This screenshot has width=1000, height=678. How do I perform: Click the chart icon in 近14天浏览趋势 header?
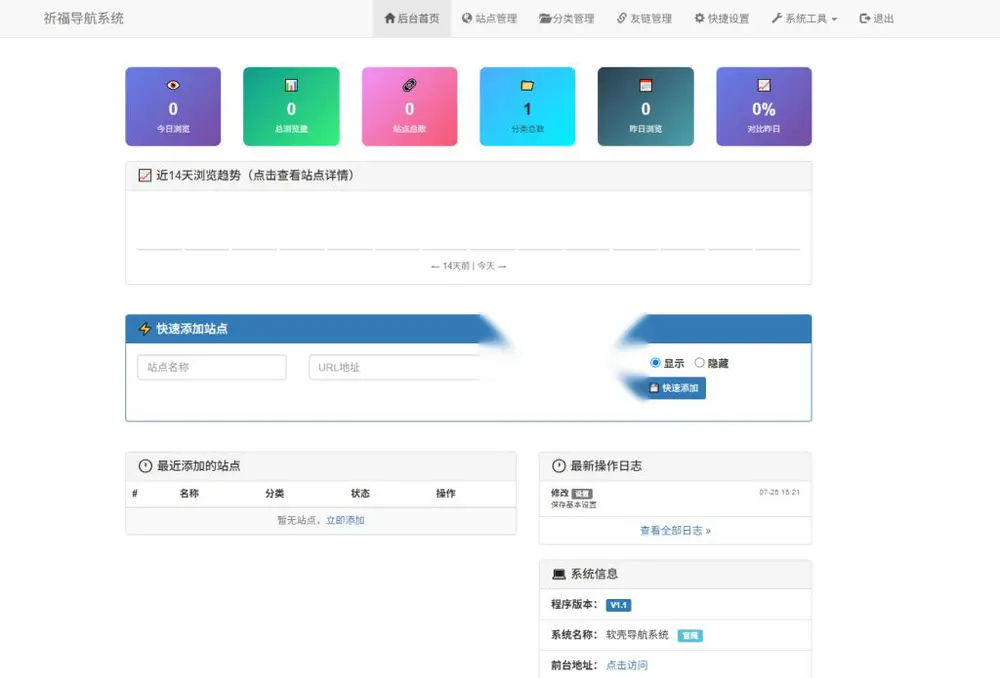(x=145, y=175)
